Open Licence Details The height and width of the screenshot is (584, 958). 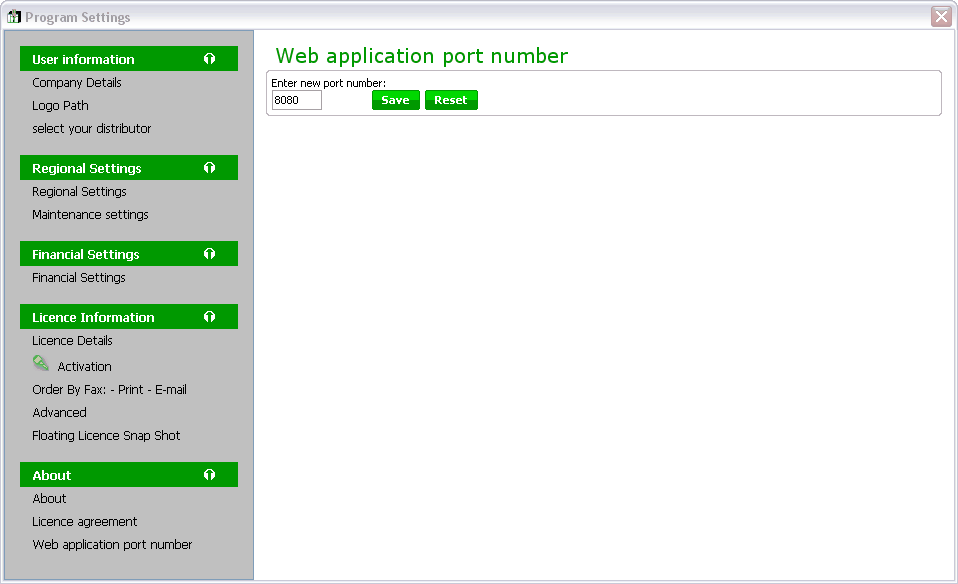pos(73,341)
